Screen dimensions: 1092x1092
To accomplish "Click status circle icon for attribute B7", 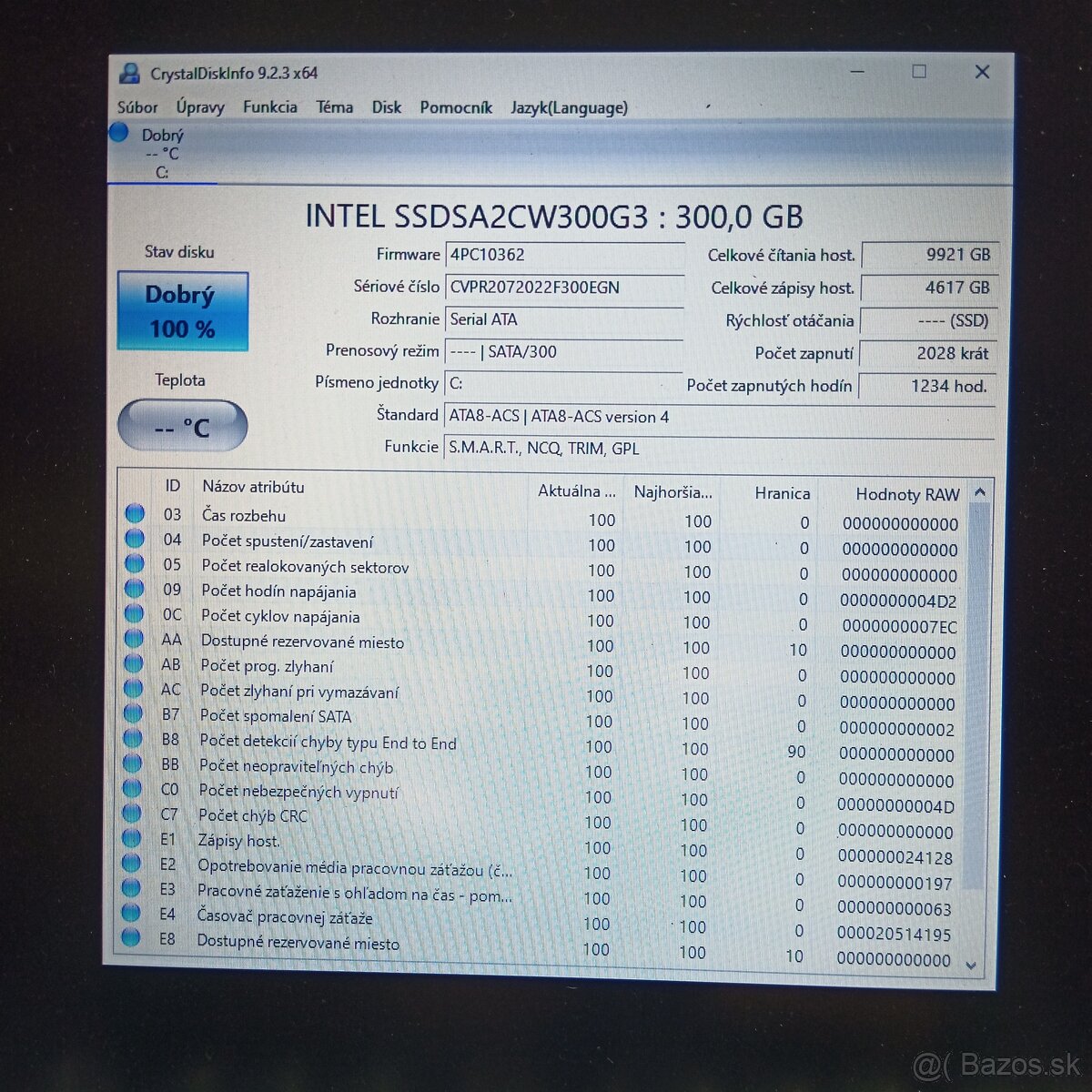I will (133, 713).
